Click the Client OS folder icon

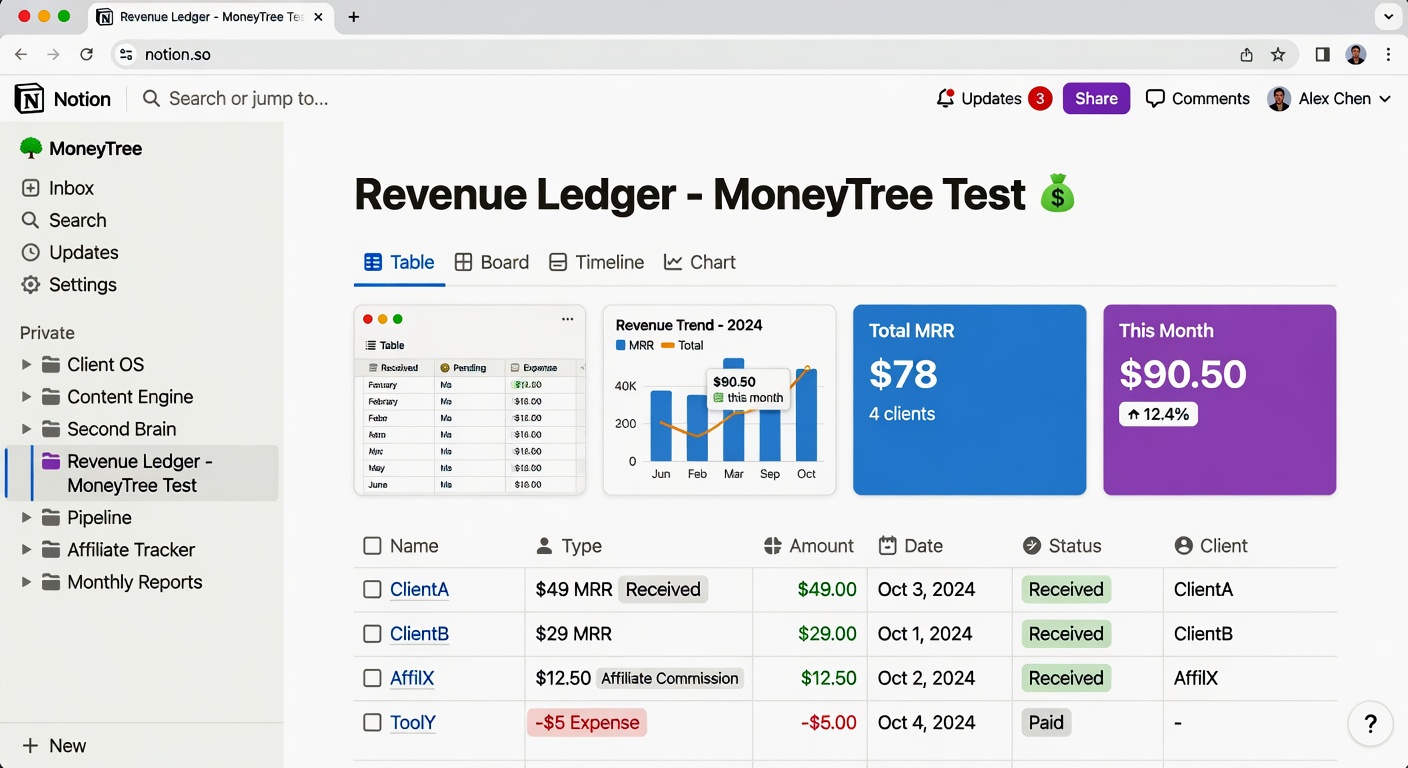coord(51,364)
